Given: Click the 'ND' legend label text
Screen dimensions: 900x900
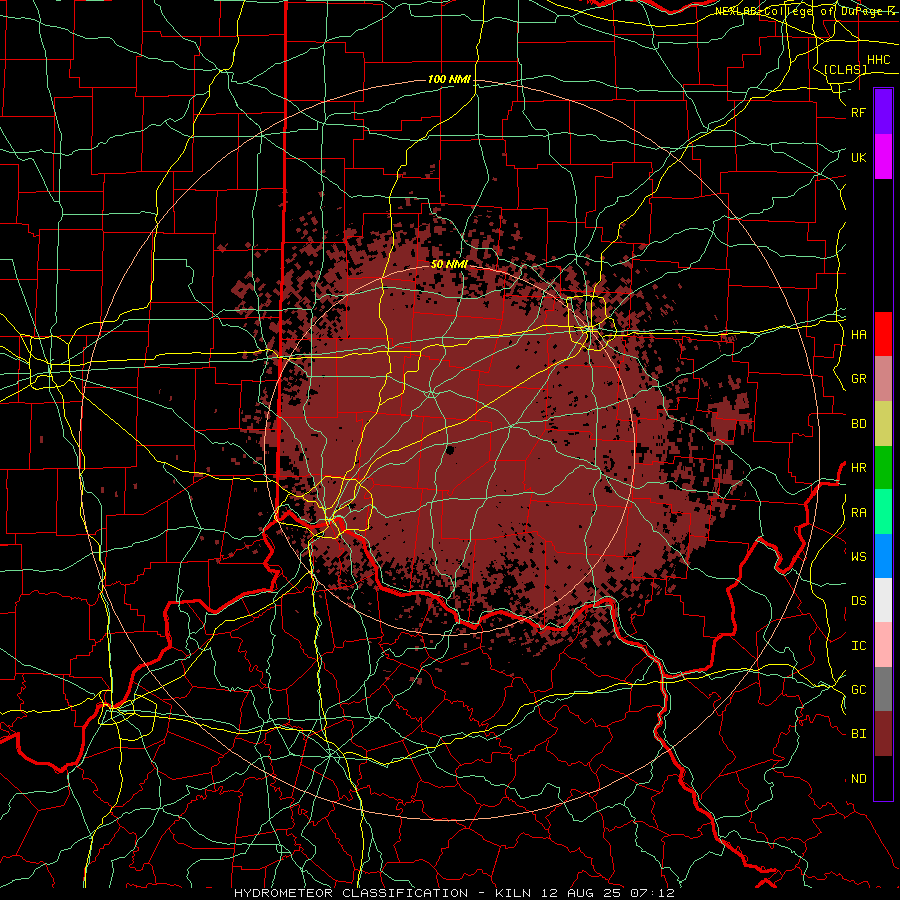Looking at the screenshot, I should tap(858, 779).
